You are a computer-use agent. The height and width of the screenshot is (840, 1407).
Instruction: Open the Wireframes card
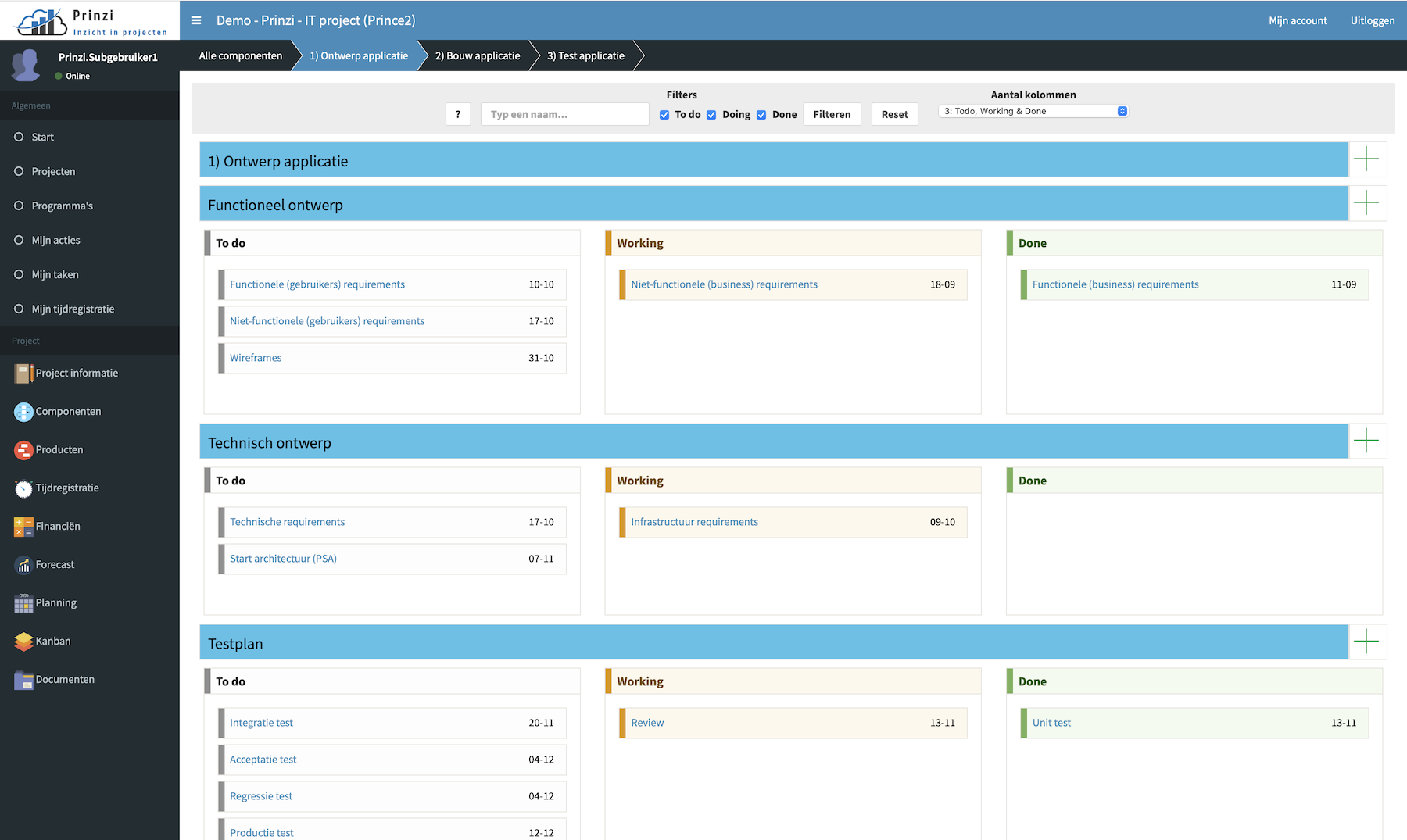click(x=392, y=358)
